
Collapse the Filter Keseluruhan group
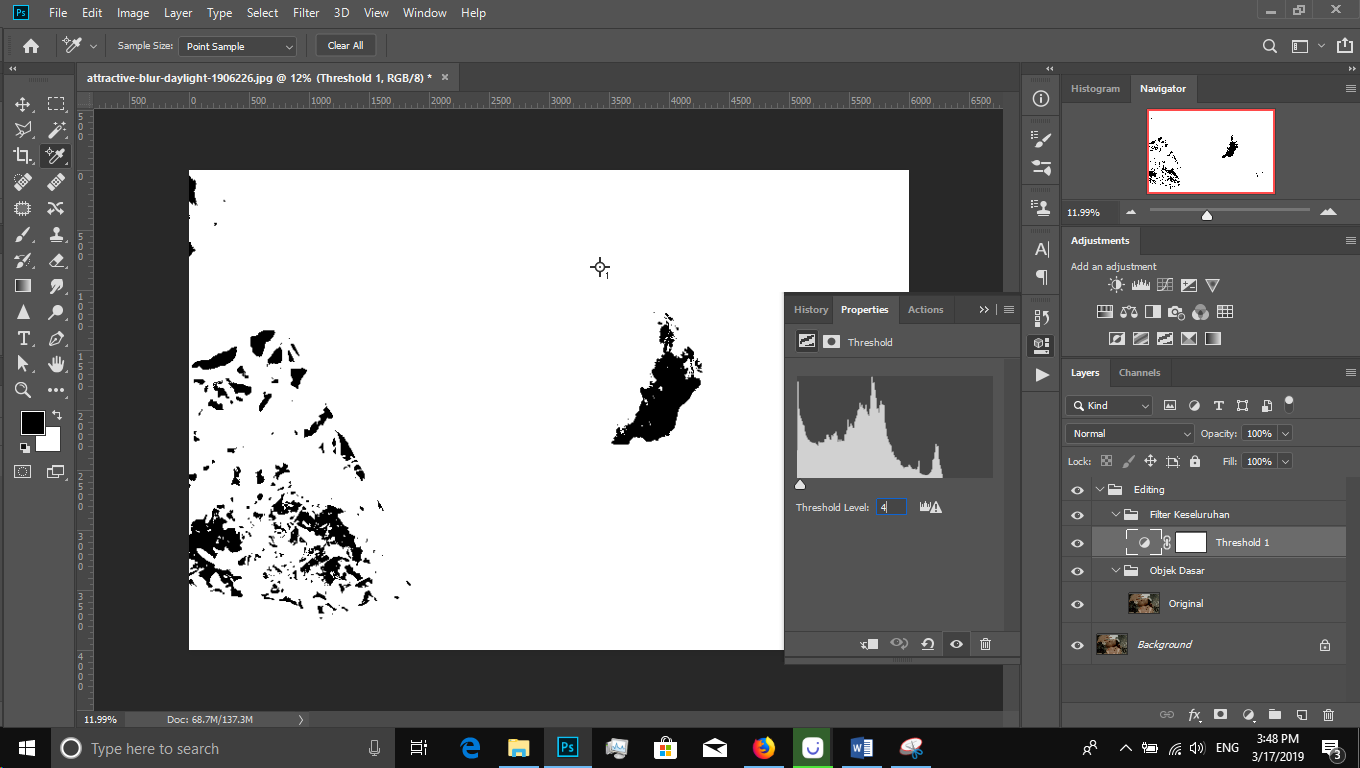(1117, 515)
